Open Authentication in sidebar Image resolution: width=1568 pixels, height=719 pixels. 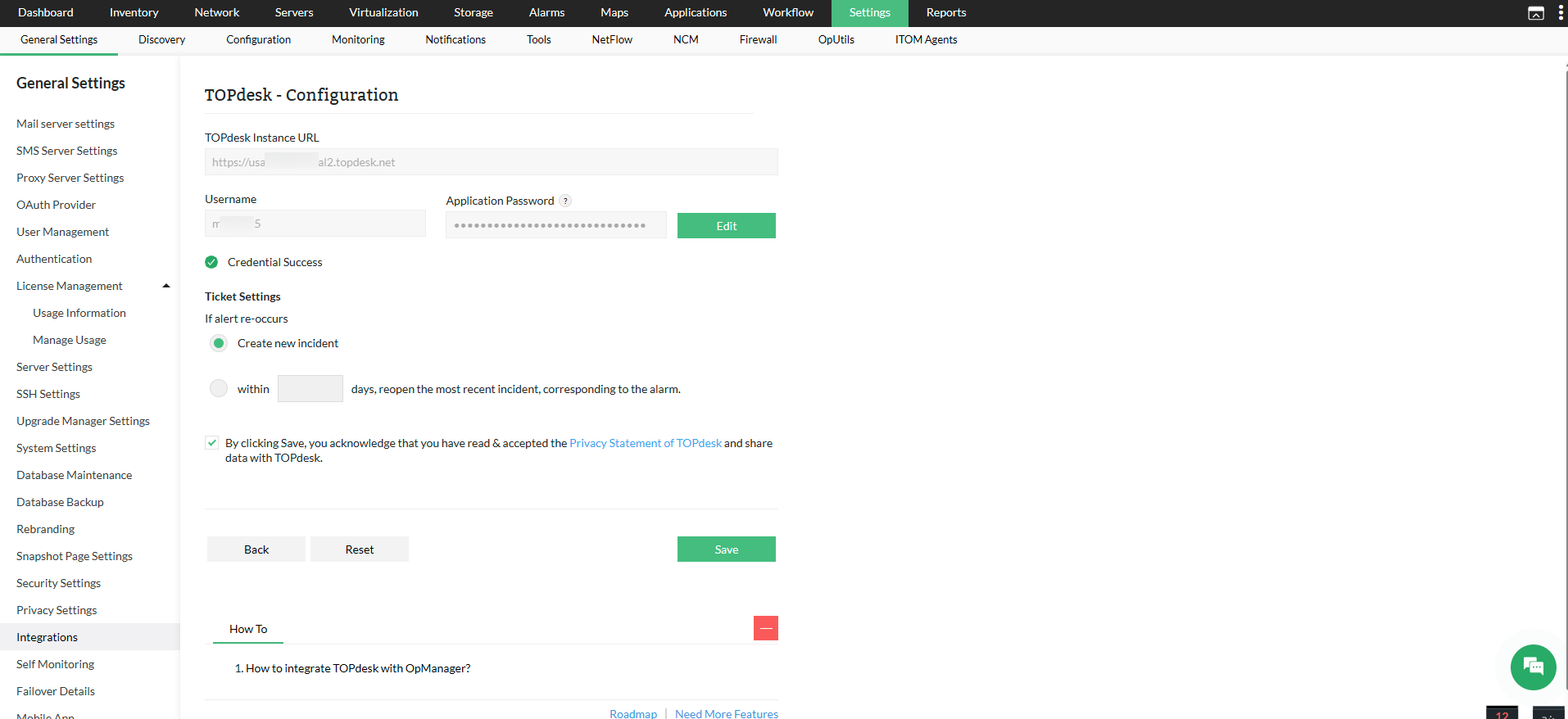click(54, 259)
